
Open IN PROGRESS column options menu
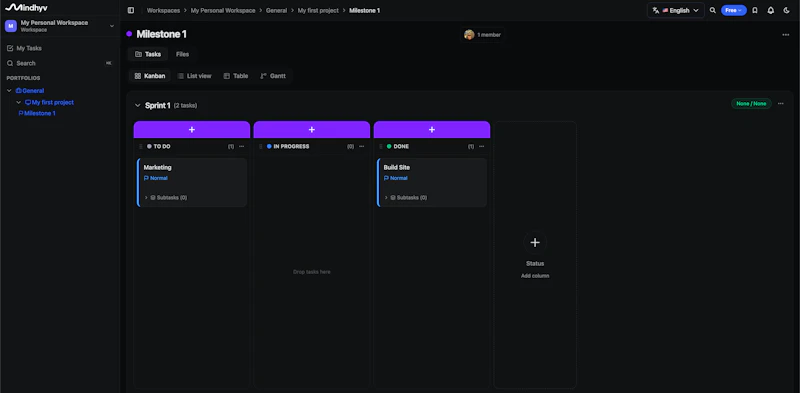tap(361, 146)
